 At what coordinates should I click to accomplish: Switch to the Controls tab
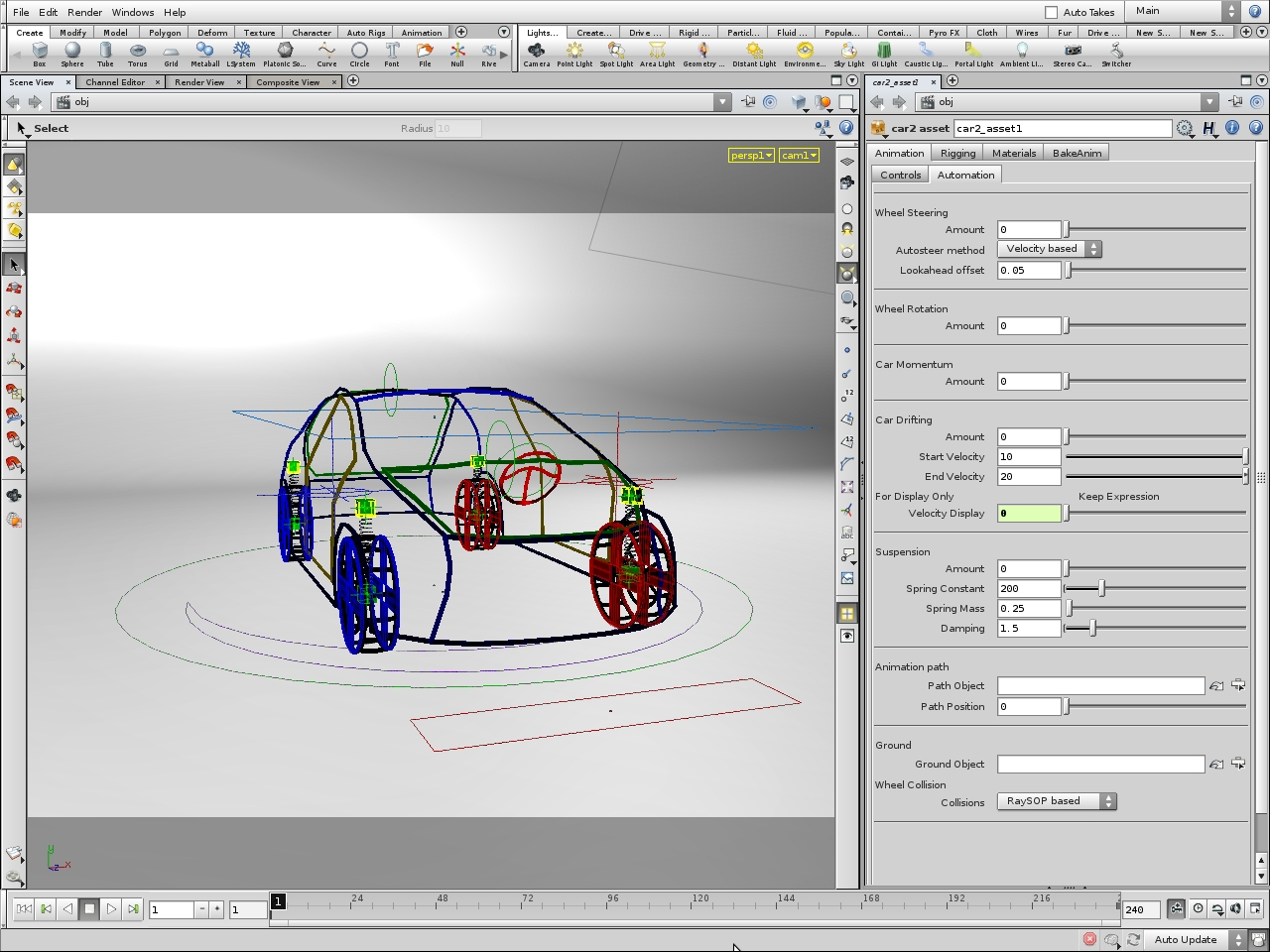pyautogui.click(x=899, y=175)
